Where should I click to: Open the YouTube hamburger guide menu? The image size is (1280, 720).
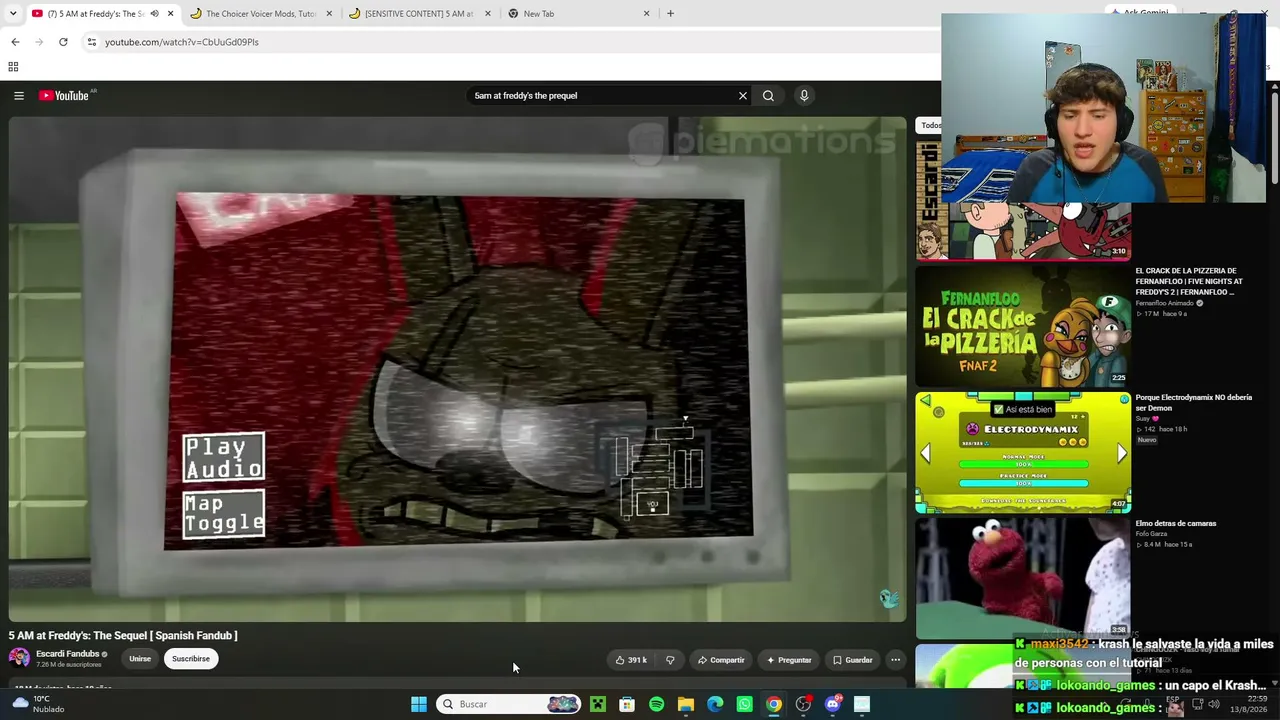tap(19, 95)
